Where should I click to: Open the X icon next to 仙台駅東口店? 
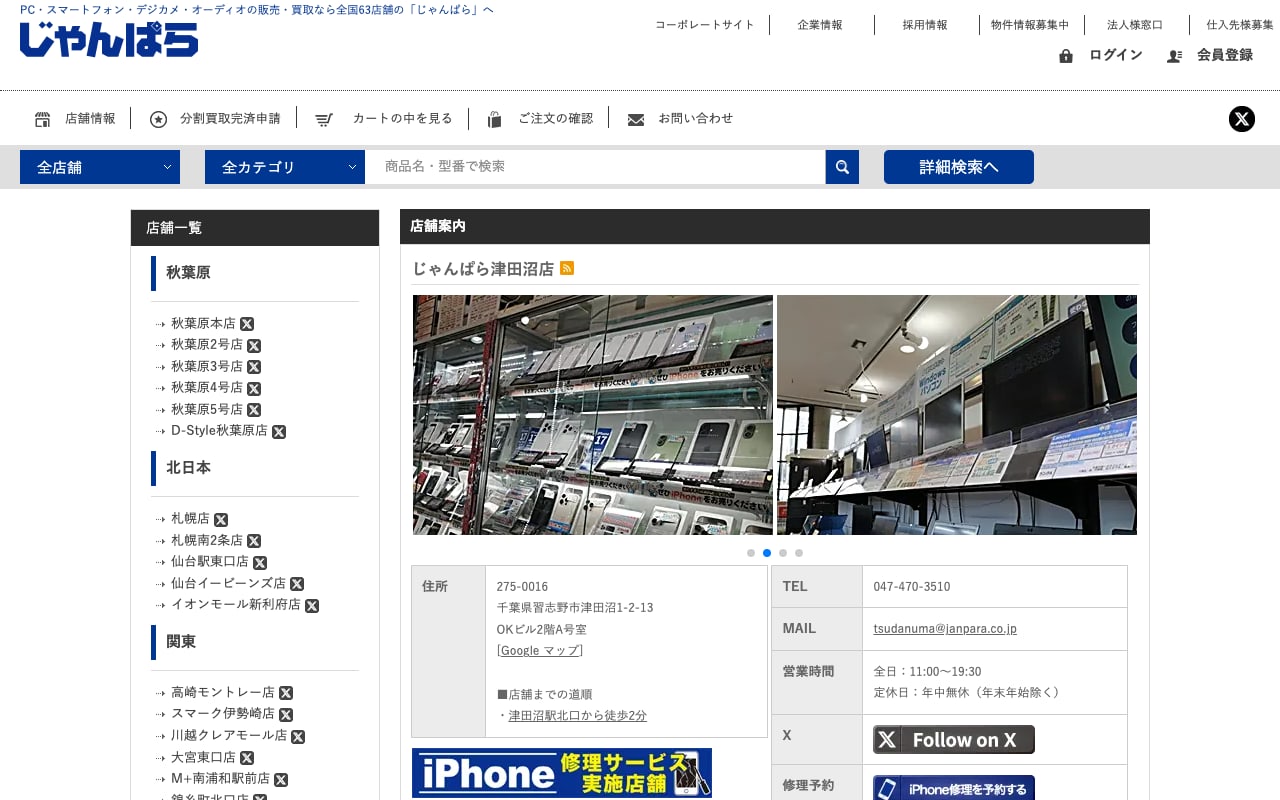[x=260, y=563]
